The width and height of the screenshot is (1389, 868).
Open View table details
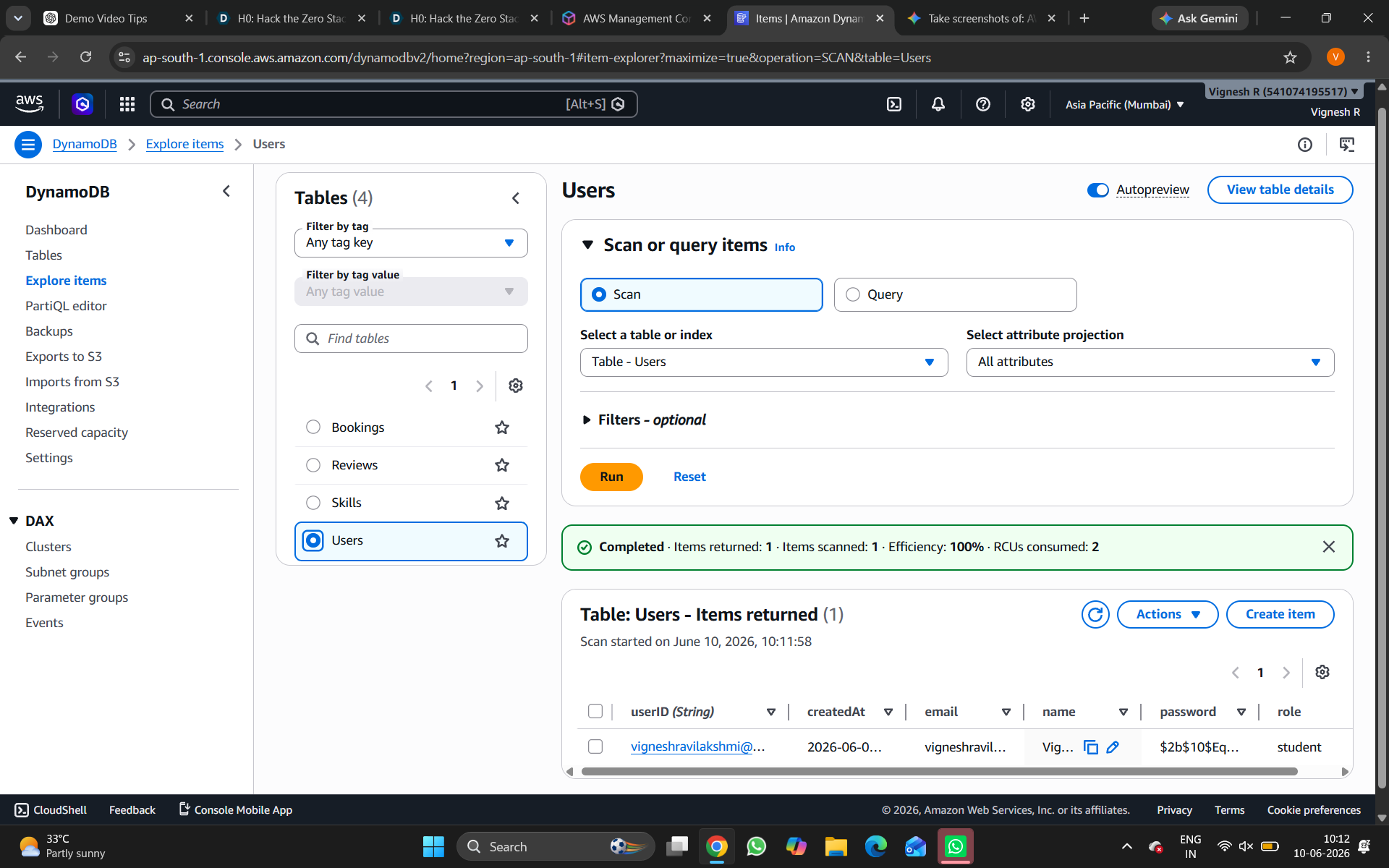point(1280,190)
